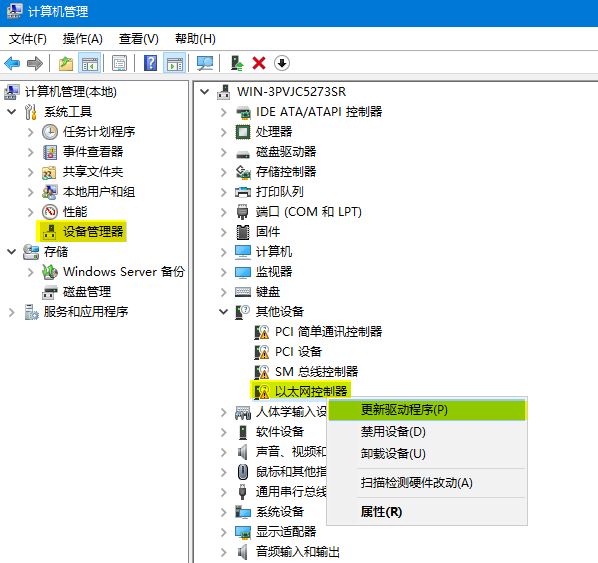Select the 通用串行总线 category label
The image size is (598, 563).
tap(291, 492)
